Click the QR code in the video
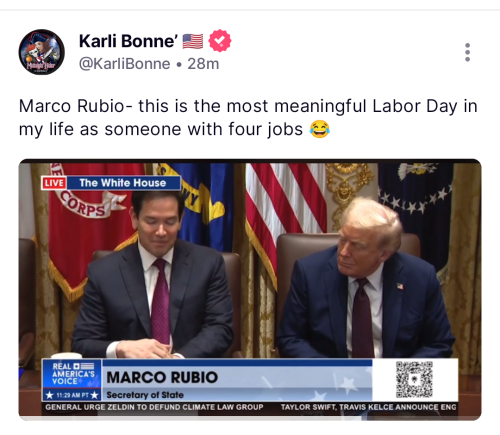This screenshot has height=435, width=500. tap(414, 380)
